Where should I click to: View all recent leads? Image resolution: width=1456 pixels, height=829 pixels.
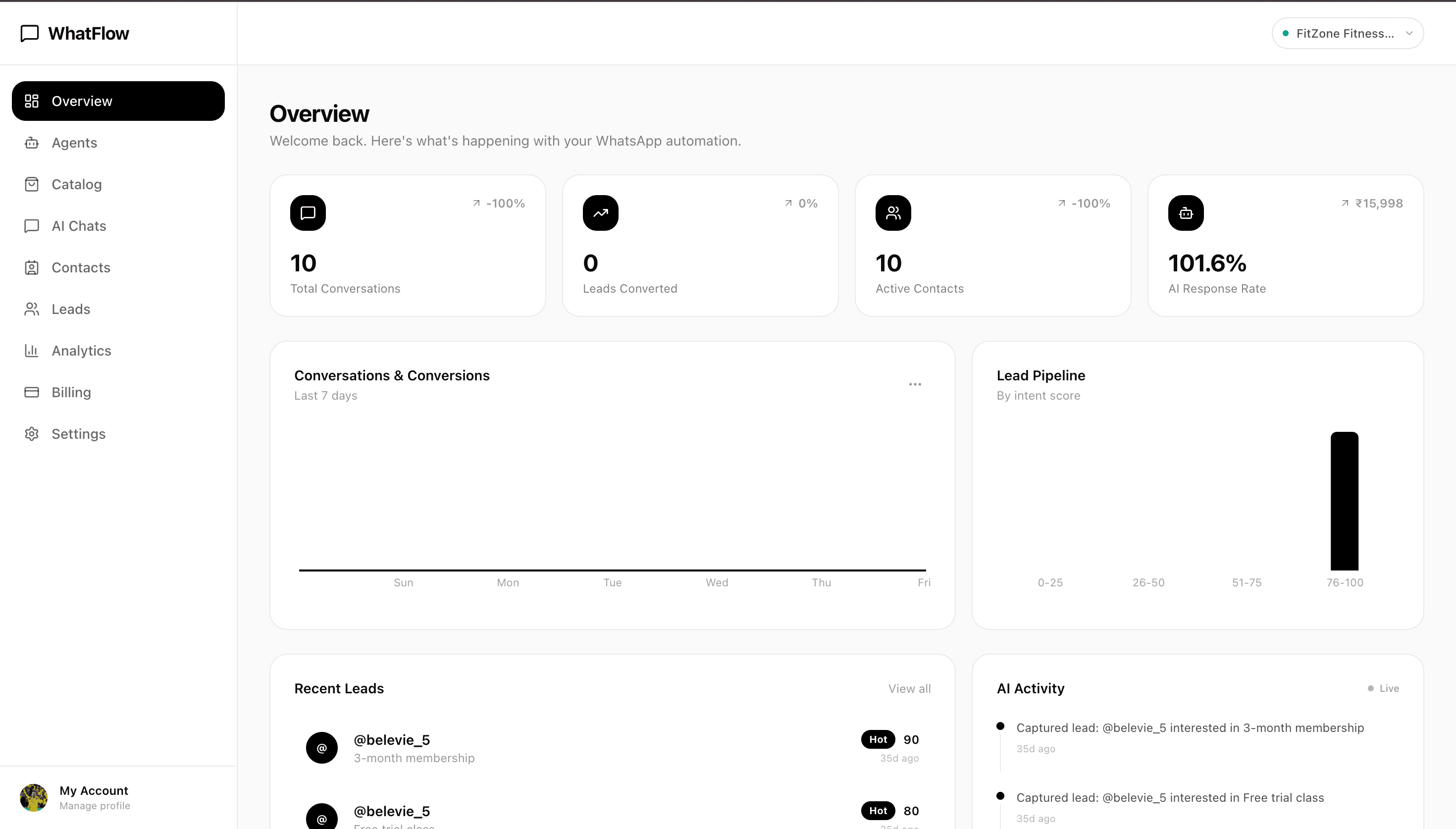tap(910, 688)
